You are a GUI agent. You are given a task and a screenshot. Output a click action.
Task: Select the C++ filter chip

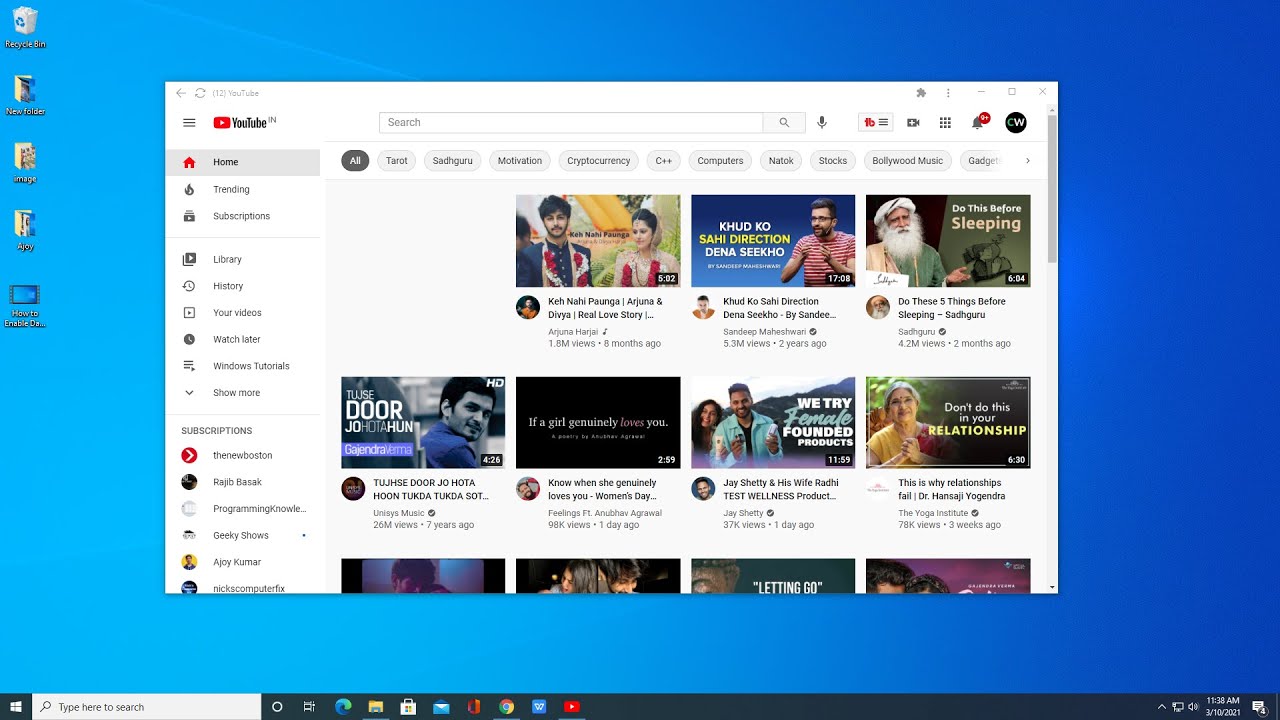(664, 161)
